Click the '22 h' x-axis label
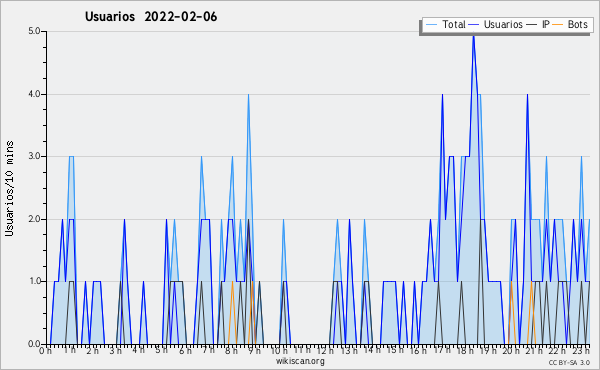Screen dimensions: 600x370 tap(558, 351)
